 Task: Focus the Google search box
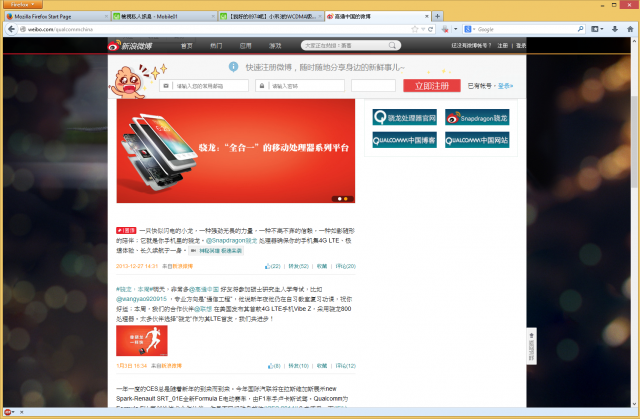pyautogui.click(x=527, y=29)
